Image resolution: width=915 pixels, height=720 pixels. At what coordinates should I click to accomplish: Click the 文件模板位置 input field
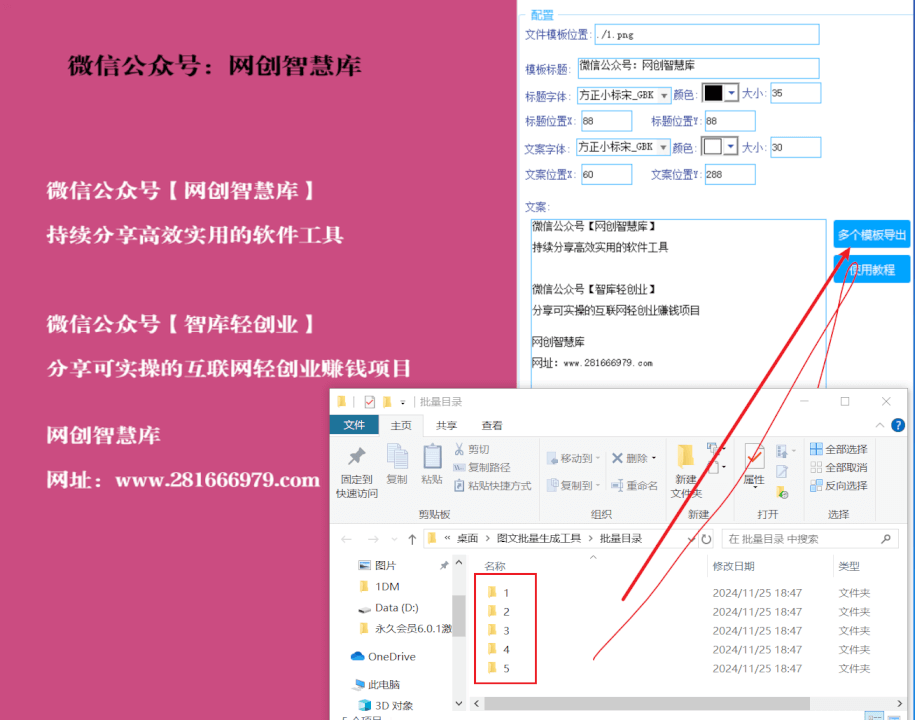point(707,34)
